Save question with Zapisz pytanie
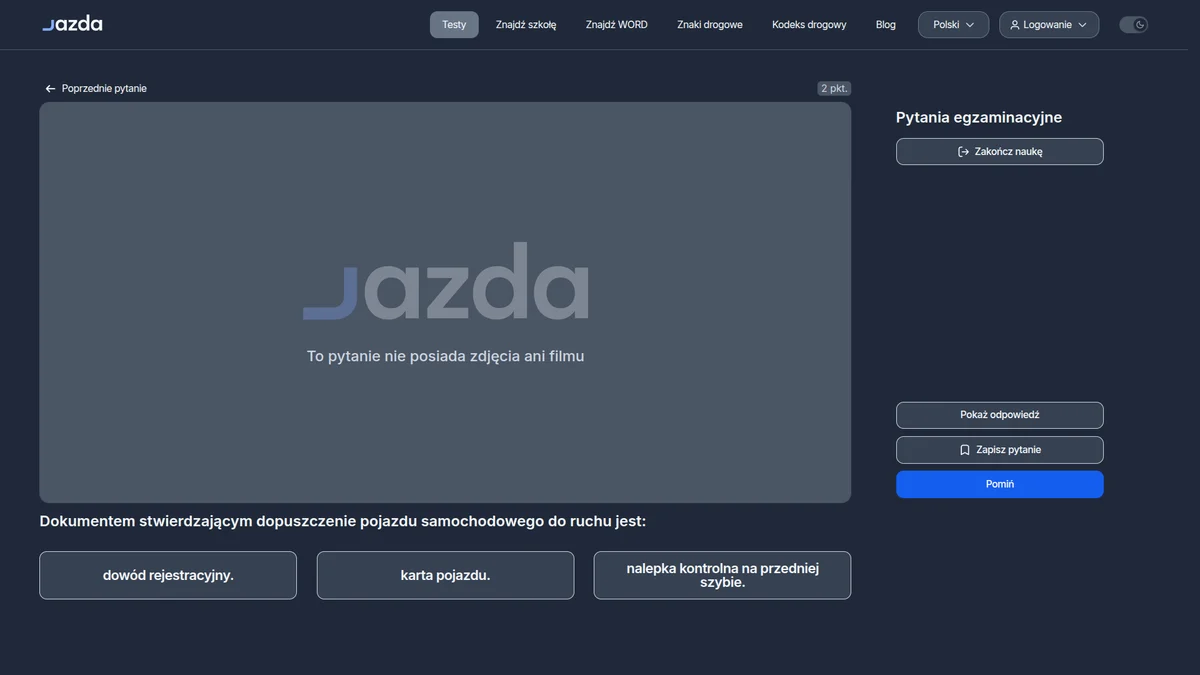The width and height of the screenshot is (1200, 675). [x=1000, y=450]
